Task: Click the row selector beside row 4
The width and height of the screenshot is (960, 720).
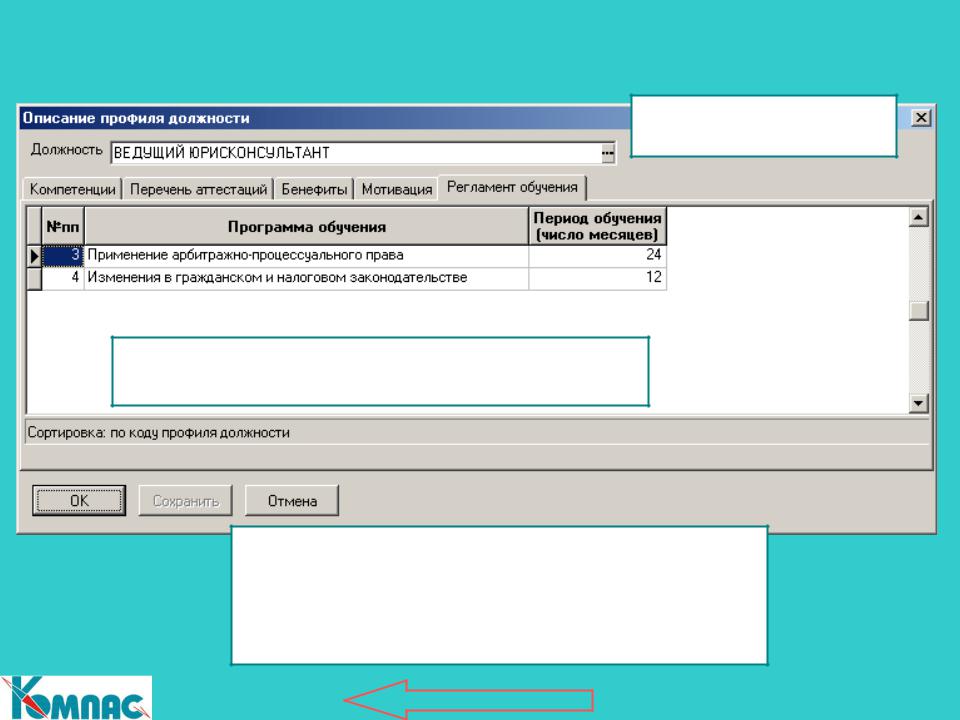Action: click(x=34, y=278)
